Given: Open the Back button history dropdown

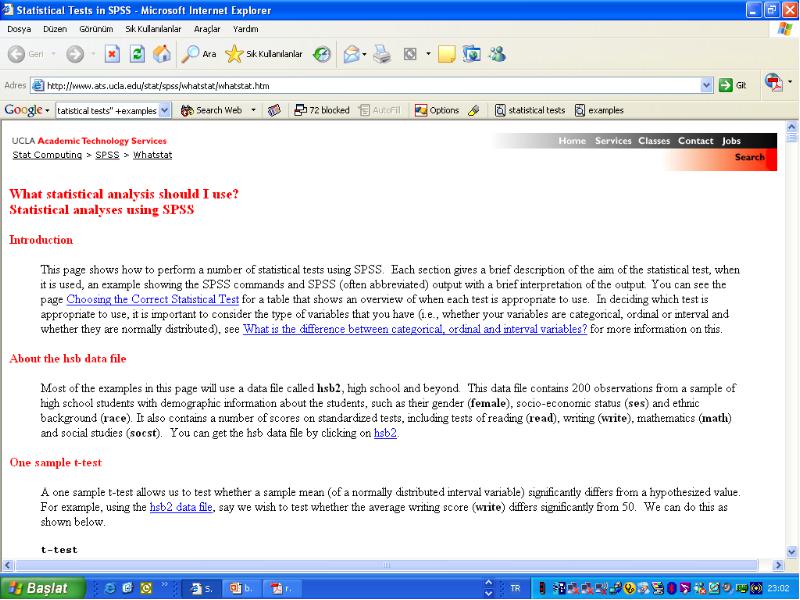Looking at the screenshot, I should [53, 54].
